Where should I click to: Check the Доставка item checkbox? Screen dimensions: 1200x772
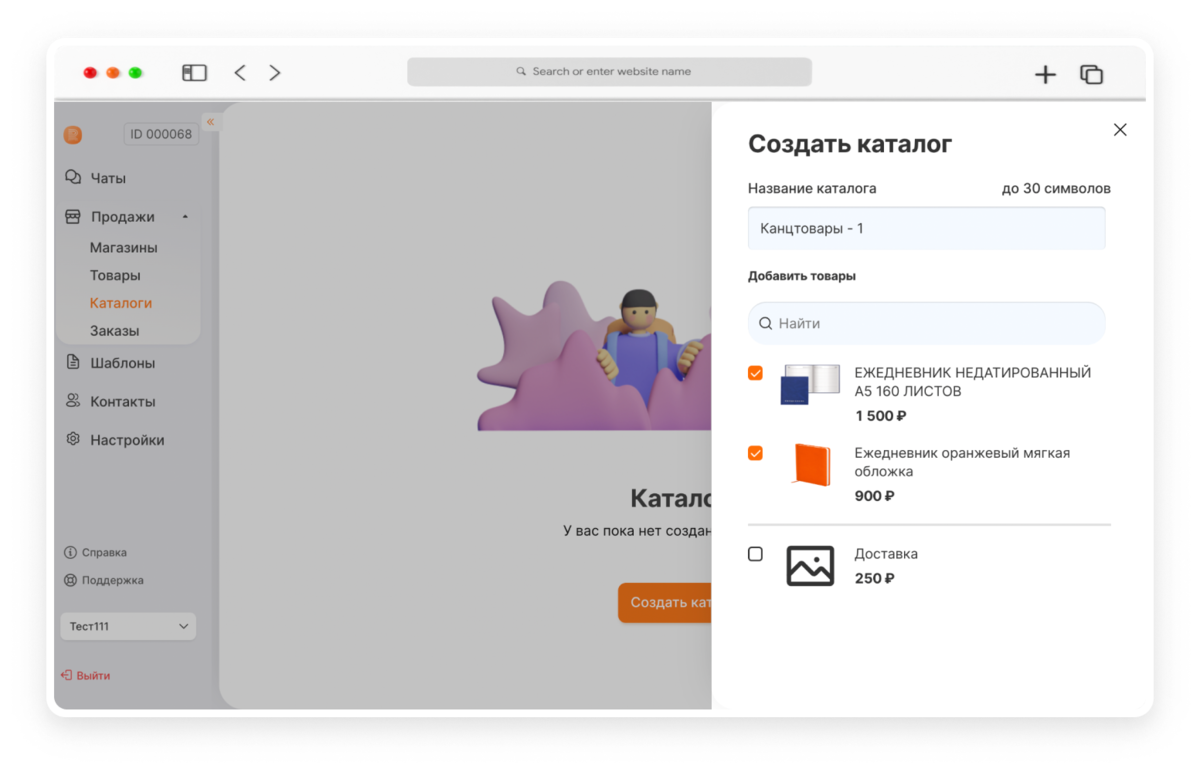[755, 554]
